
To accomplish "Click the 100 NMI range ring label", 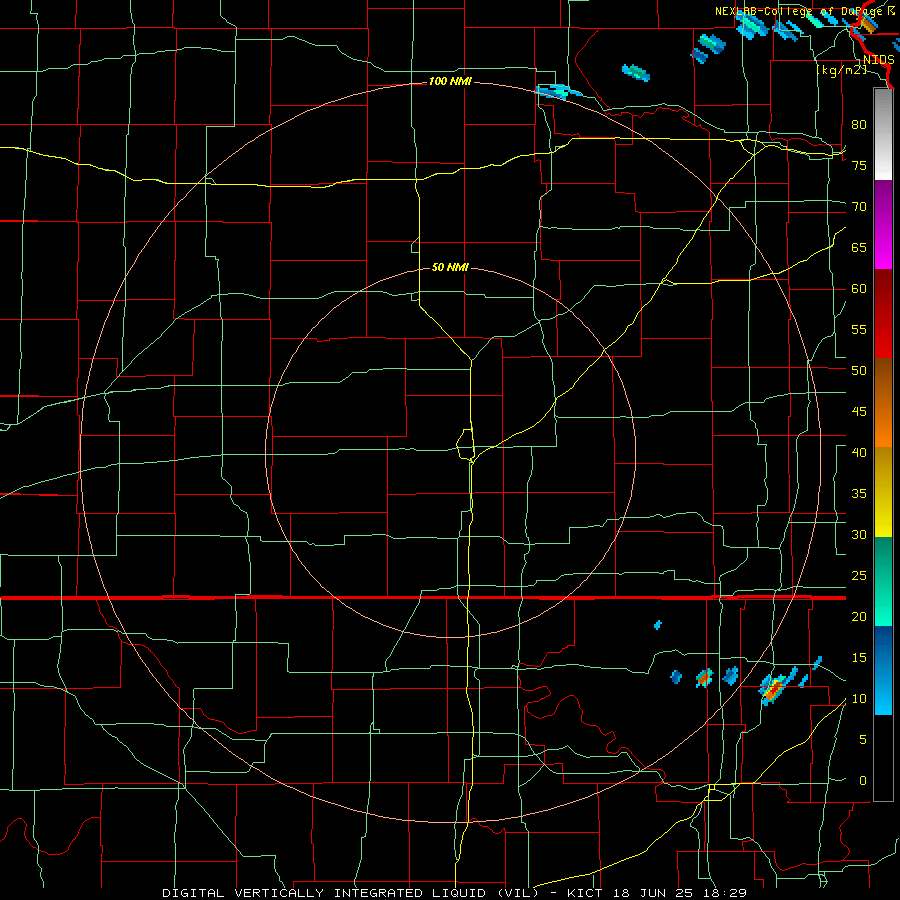I will (450, 82).
